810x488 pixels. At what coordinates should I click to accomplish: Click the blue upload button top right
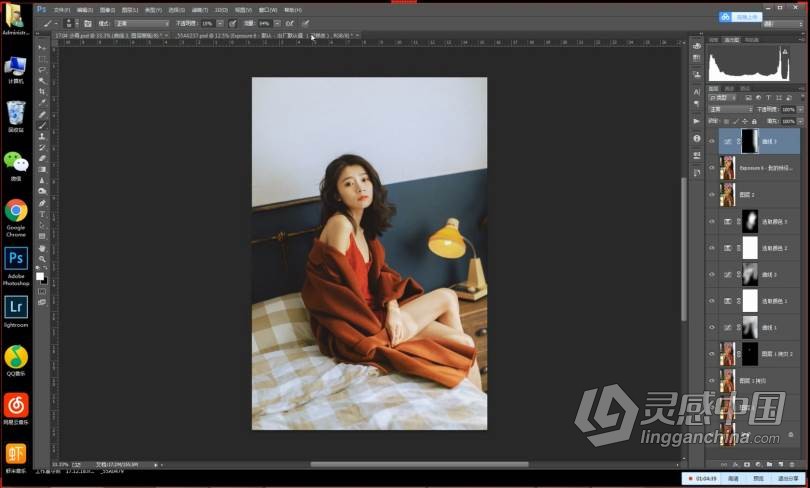(x=740, y=17)
